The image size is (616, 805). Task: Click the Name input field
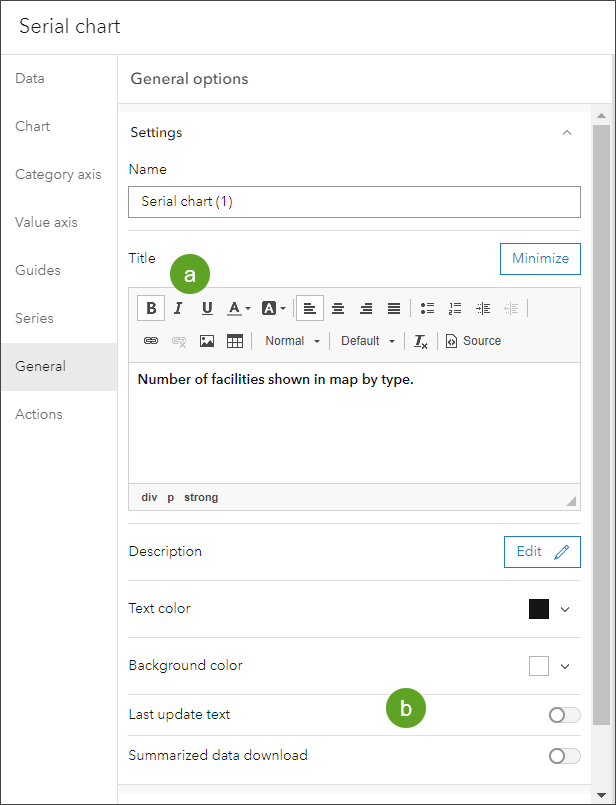(x=354, y=202)
